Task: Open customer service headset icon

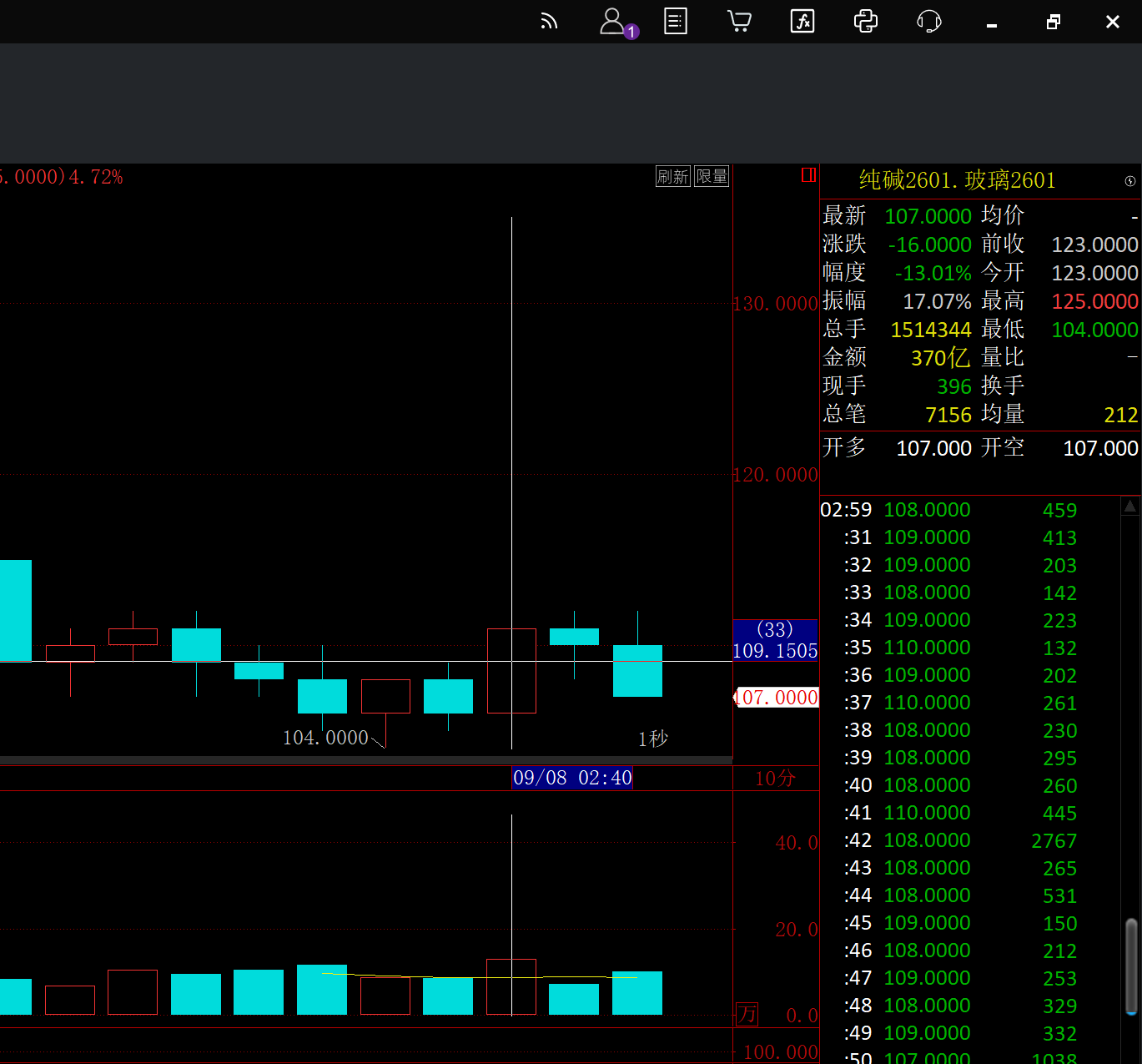Action: tap(928, 22)
